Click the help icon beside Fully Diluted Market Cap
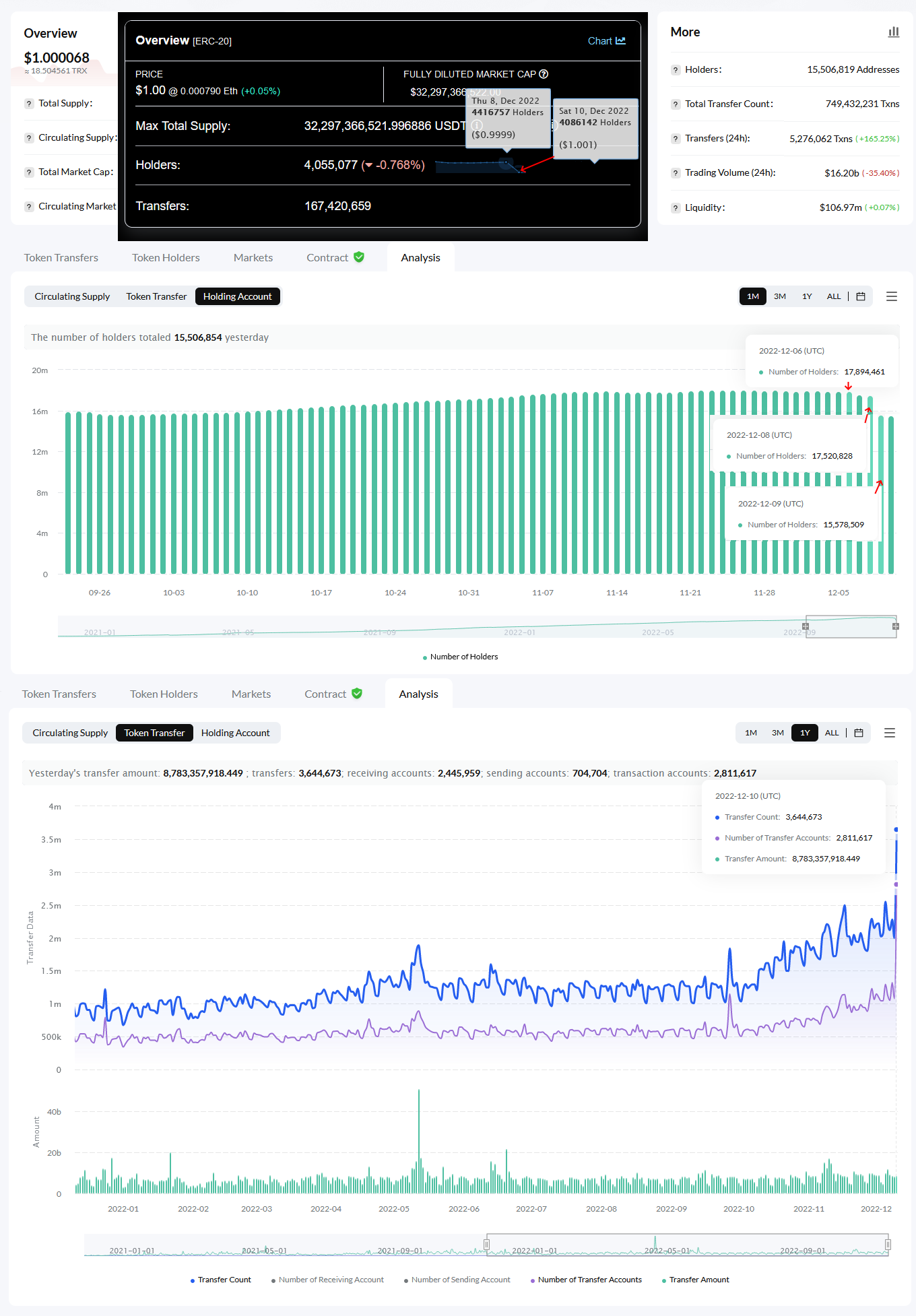 point(544,74)
